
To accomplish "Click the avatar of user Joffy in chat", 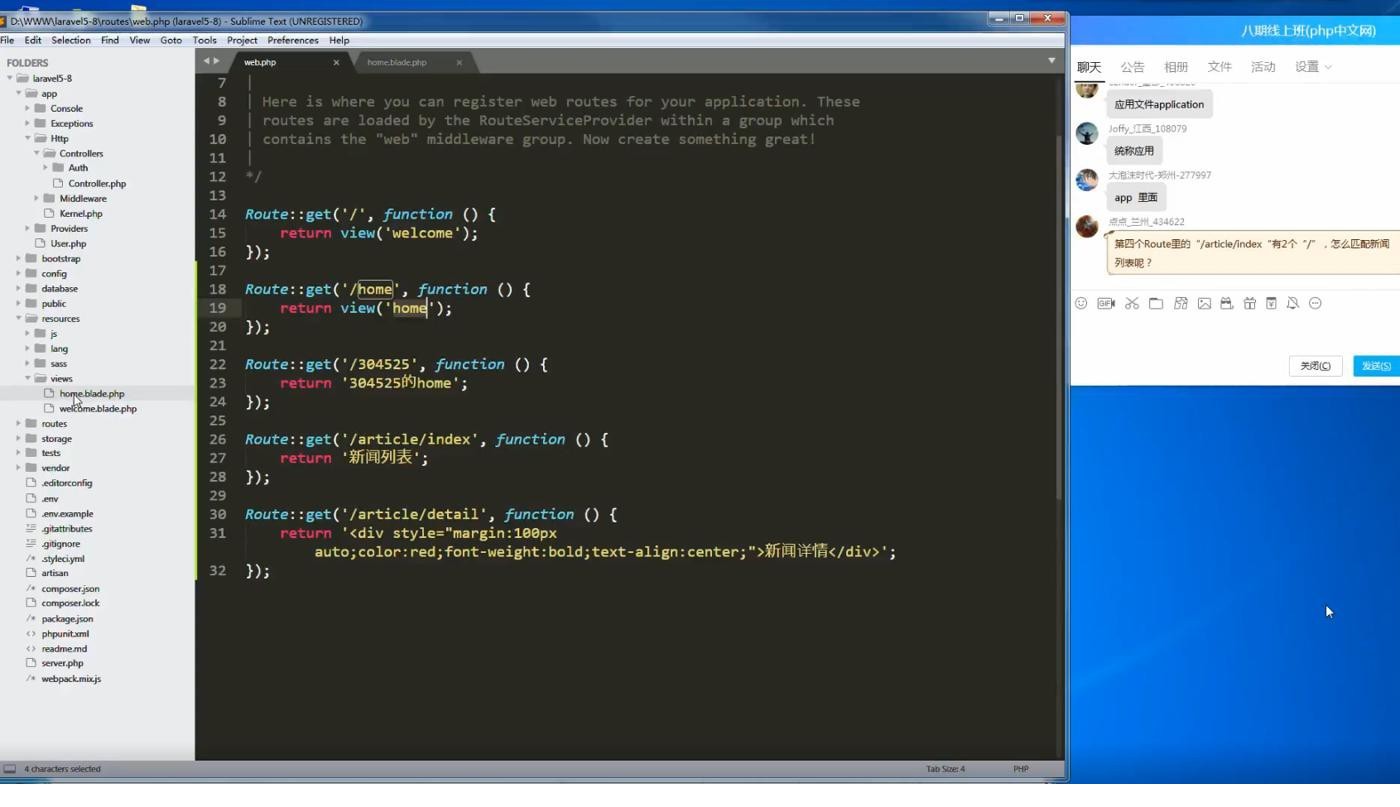I will point(1087,133).
